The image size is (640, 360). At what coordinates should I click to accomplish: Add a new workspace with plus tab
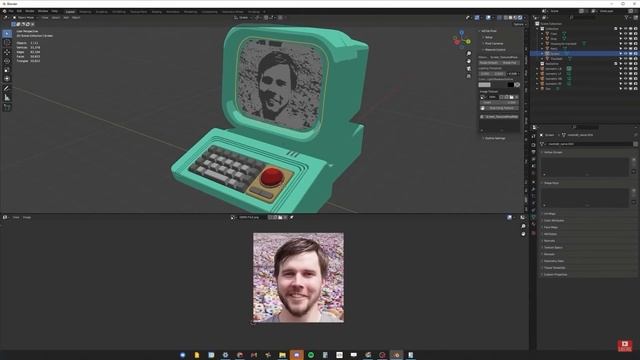coord(264,12)
